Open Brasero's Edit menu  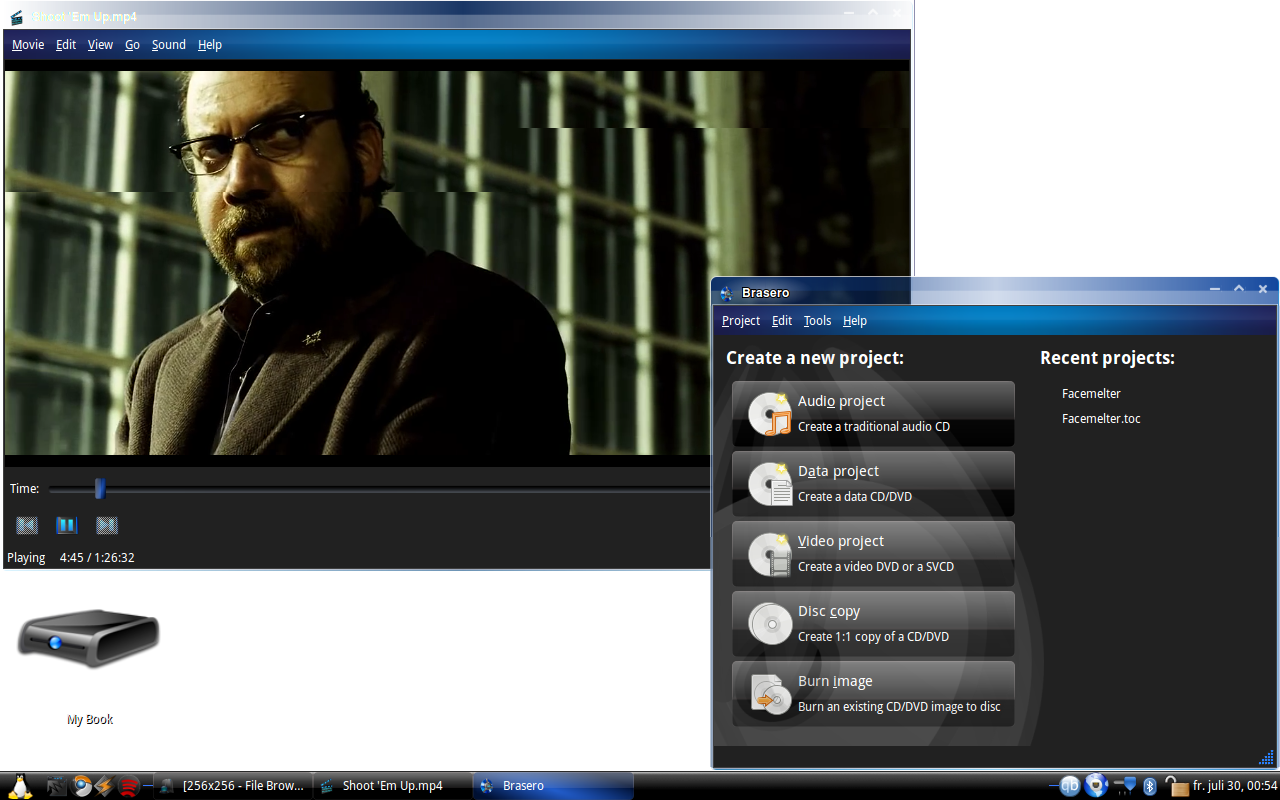(782, 321)
